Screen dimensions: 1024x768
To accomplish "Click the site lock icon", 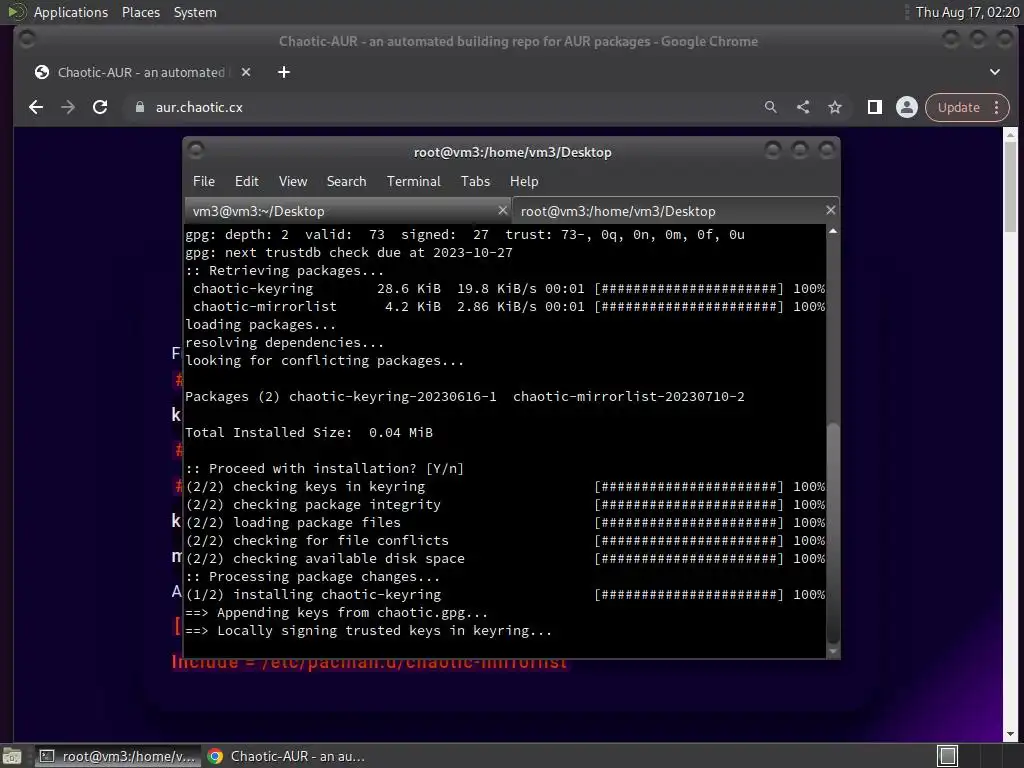I will point(139,107).
